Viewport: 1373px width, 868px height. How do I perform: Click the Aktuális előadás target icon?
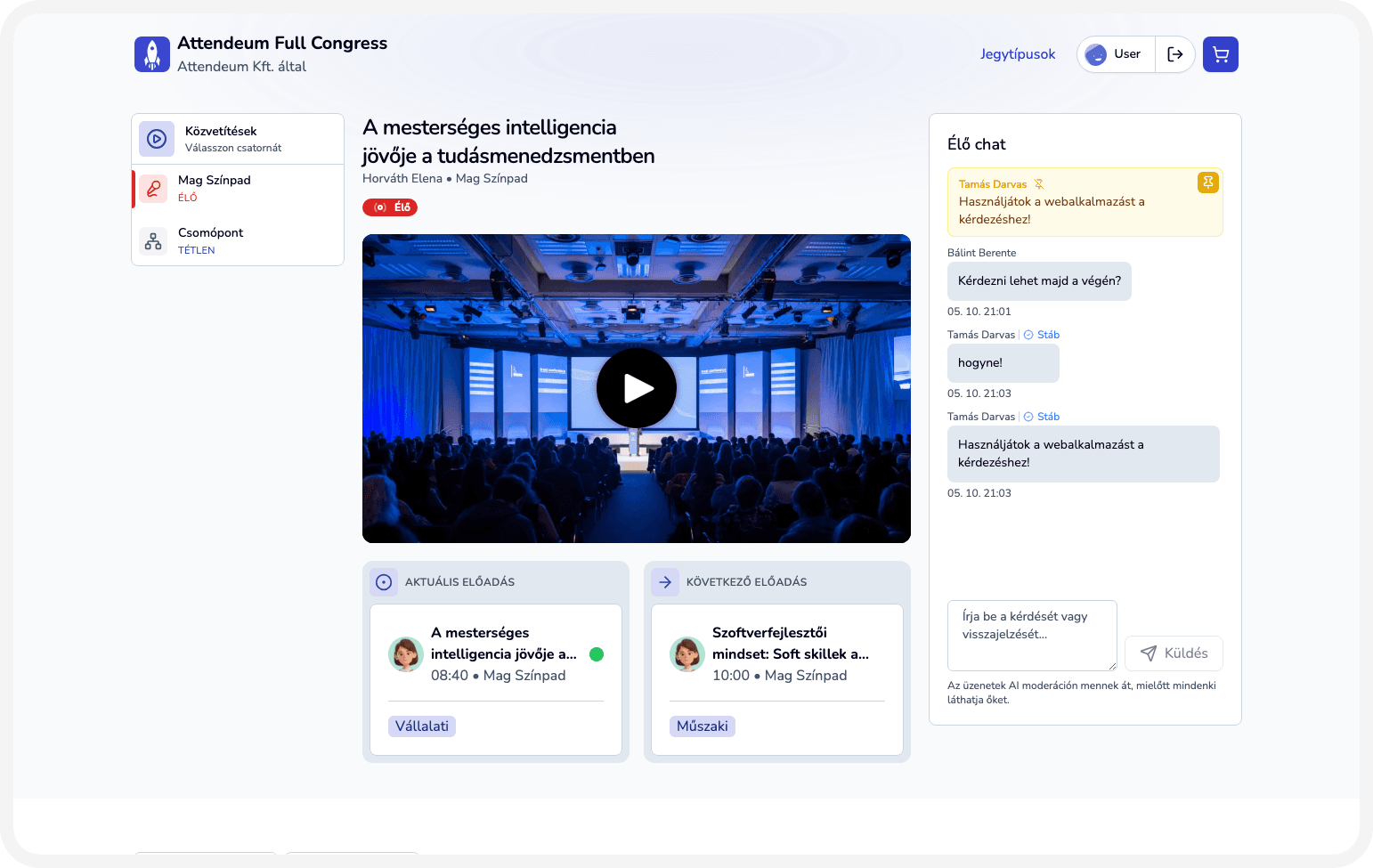[384, 582]
